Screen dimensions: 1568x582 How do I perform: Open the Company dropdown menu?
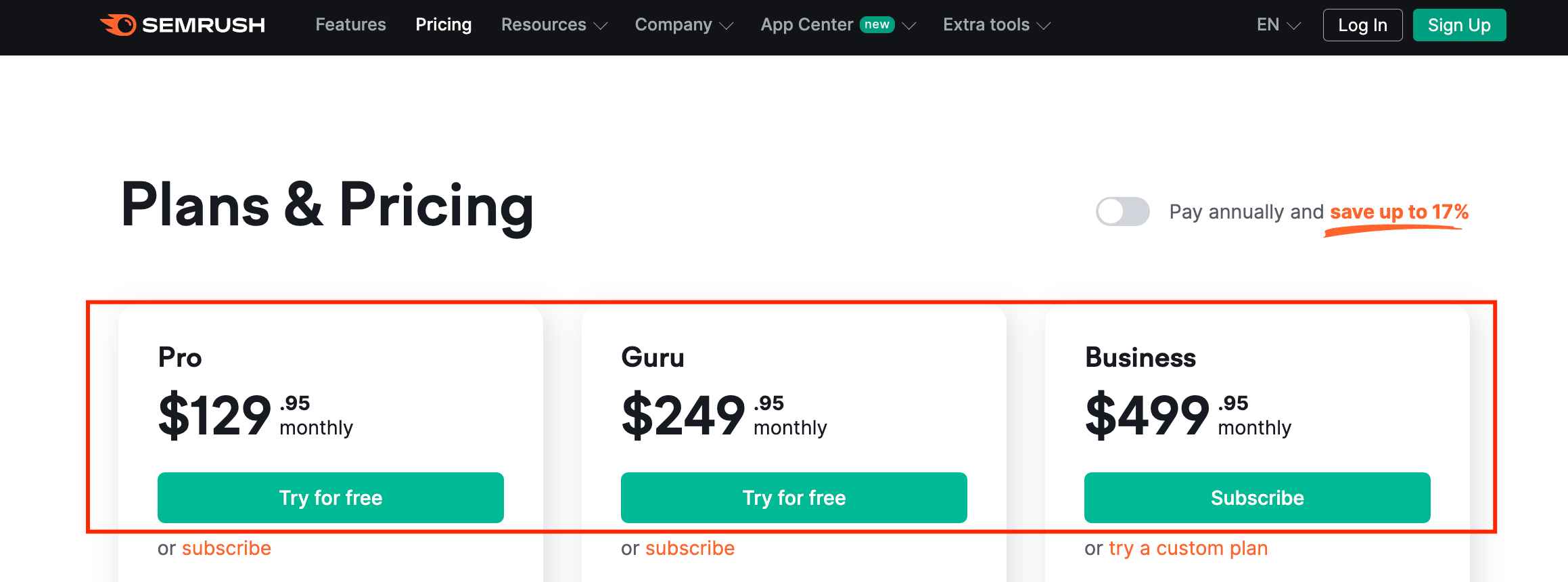[683, 25]
